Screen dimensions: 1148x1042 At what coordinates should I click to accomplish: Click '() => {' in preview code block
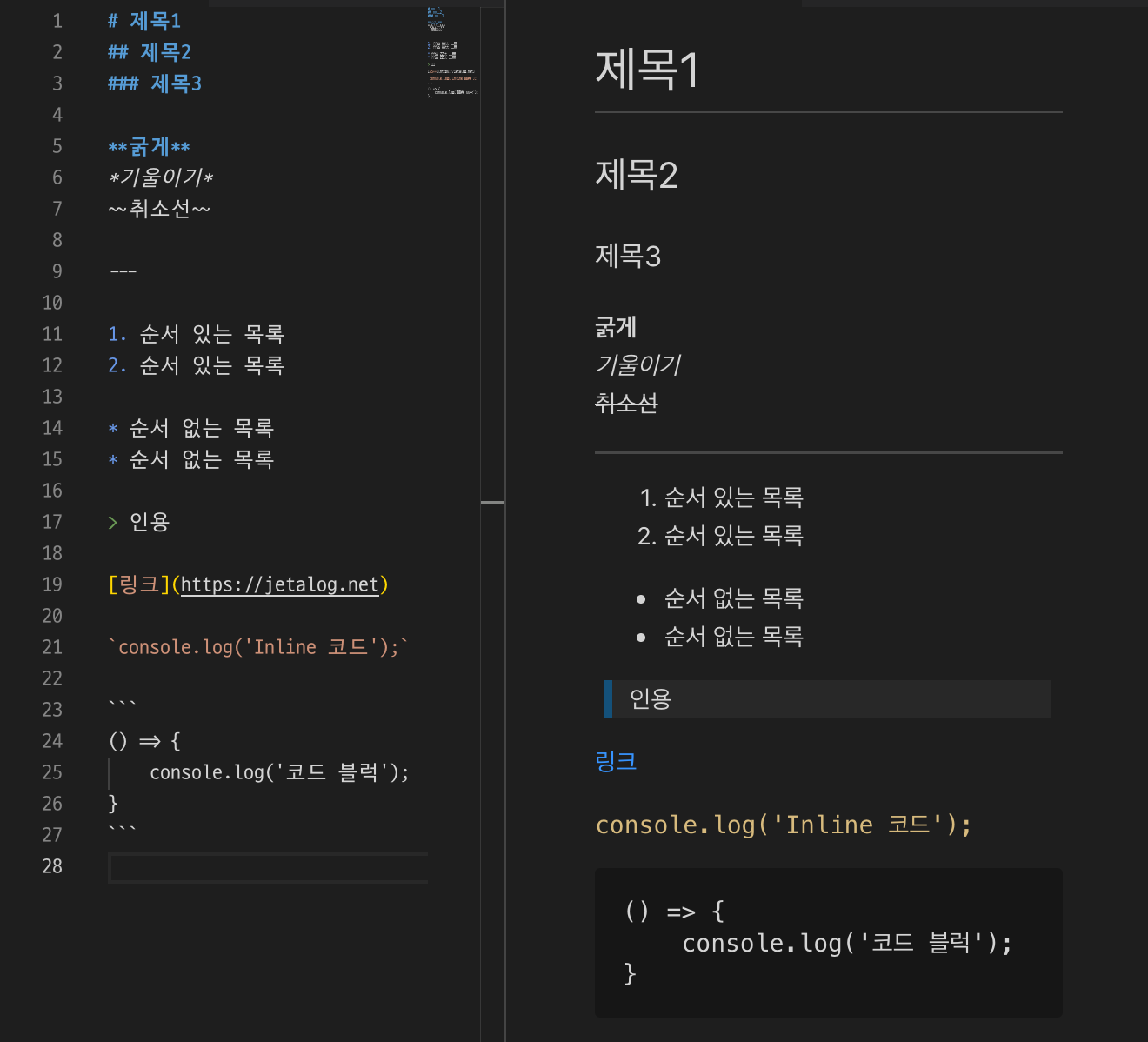[675, 912]
